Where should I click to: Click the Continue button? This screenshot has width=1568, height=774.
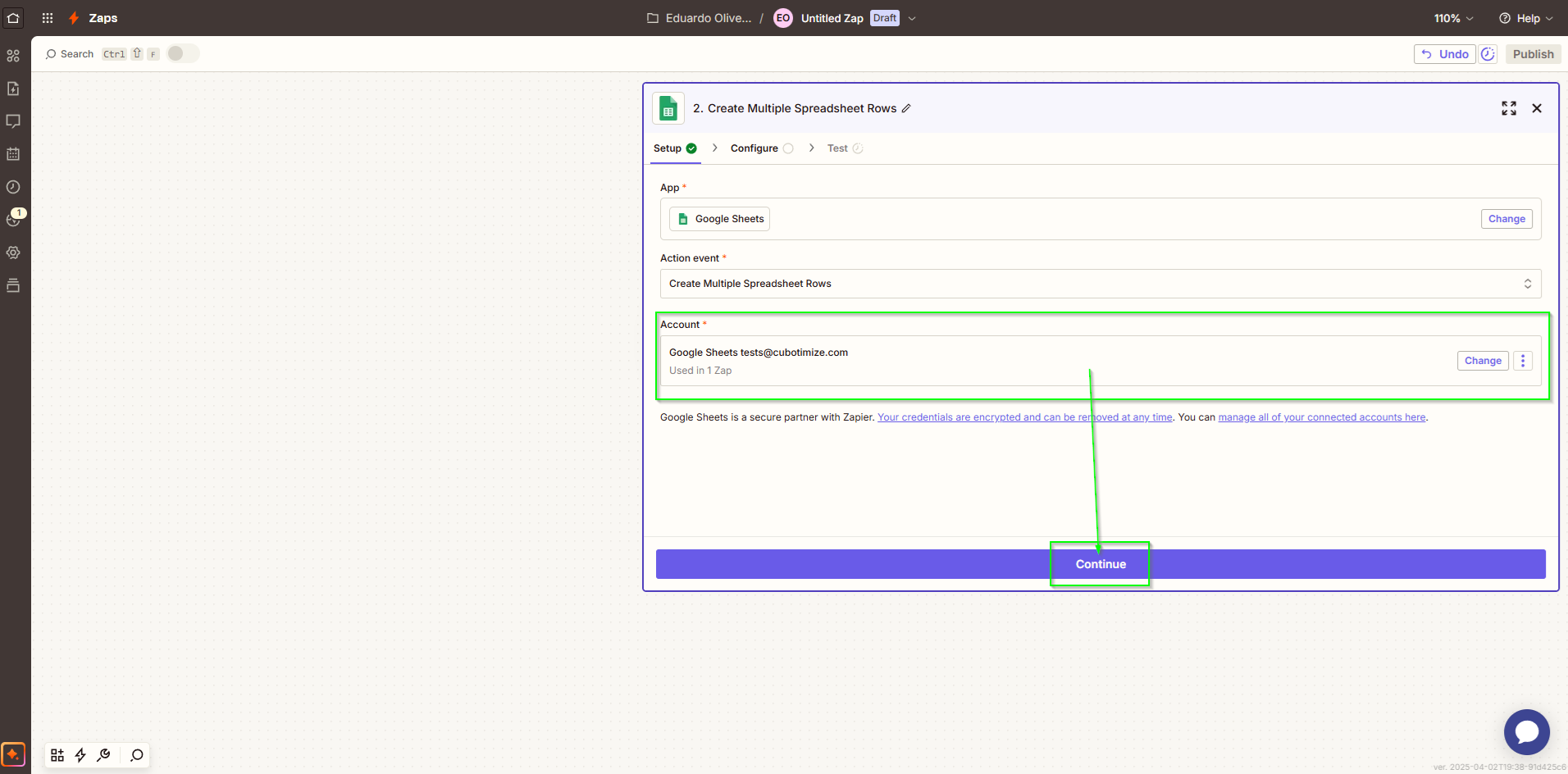pyautogui.click(x=1101, y=564)
